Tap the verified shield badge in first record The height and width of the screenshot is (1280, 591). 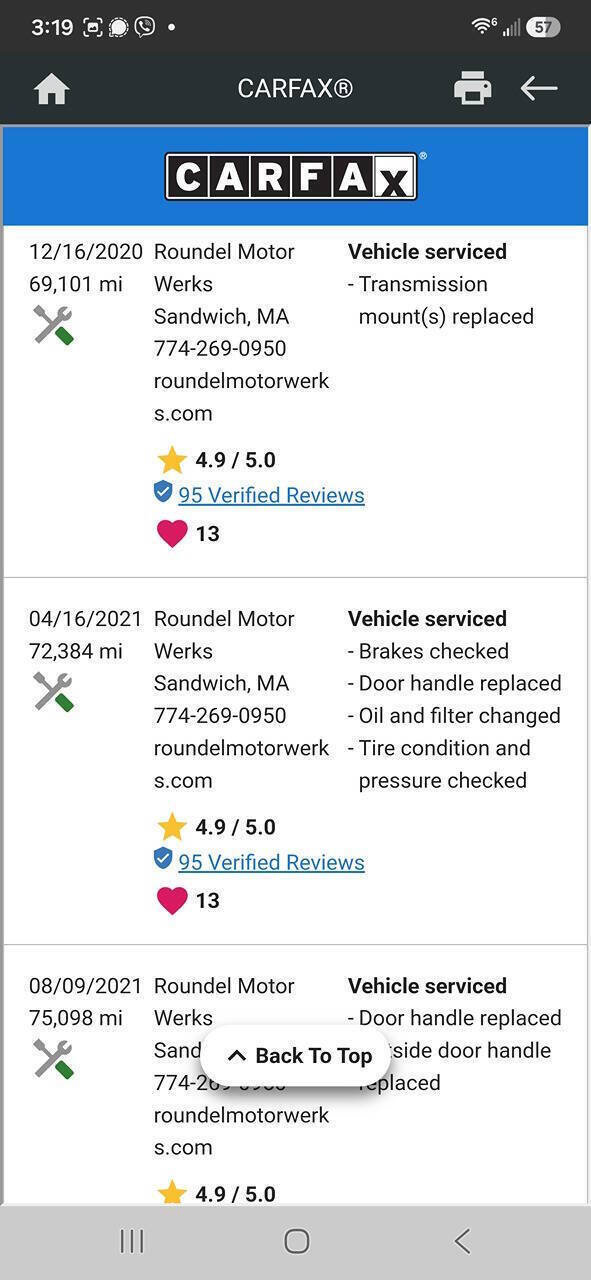point(163,492)
